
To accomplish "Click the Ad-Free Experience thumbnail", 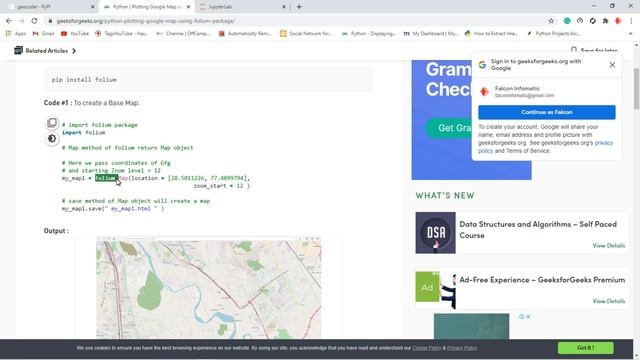I will point(436,289).
